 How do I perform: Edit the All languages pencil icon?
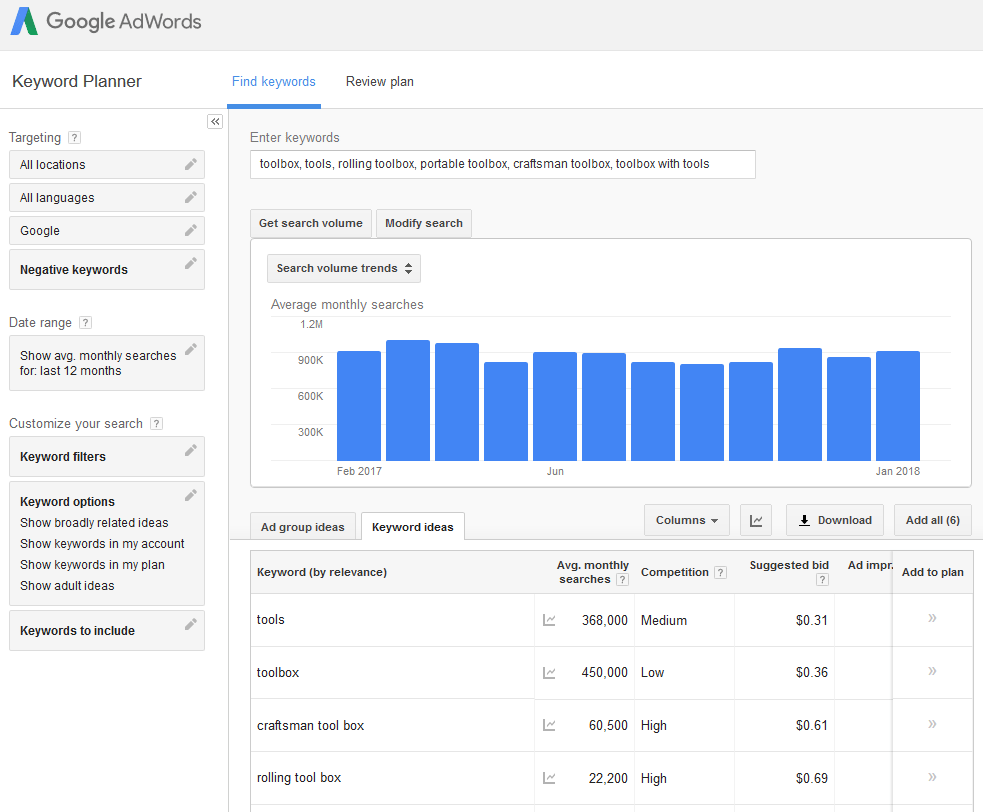191,198
